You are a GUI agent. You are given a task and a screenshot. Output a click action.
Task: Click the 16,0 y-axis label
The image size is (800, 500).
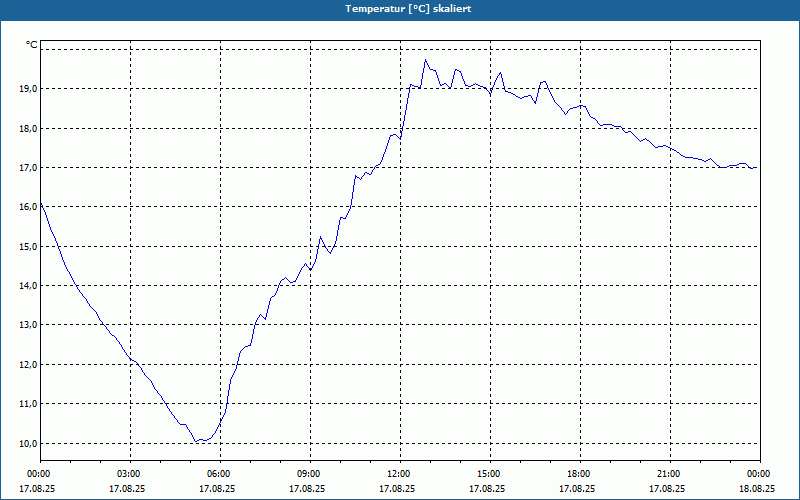click(x=28, y=207)
